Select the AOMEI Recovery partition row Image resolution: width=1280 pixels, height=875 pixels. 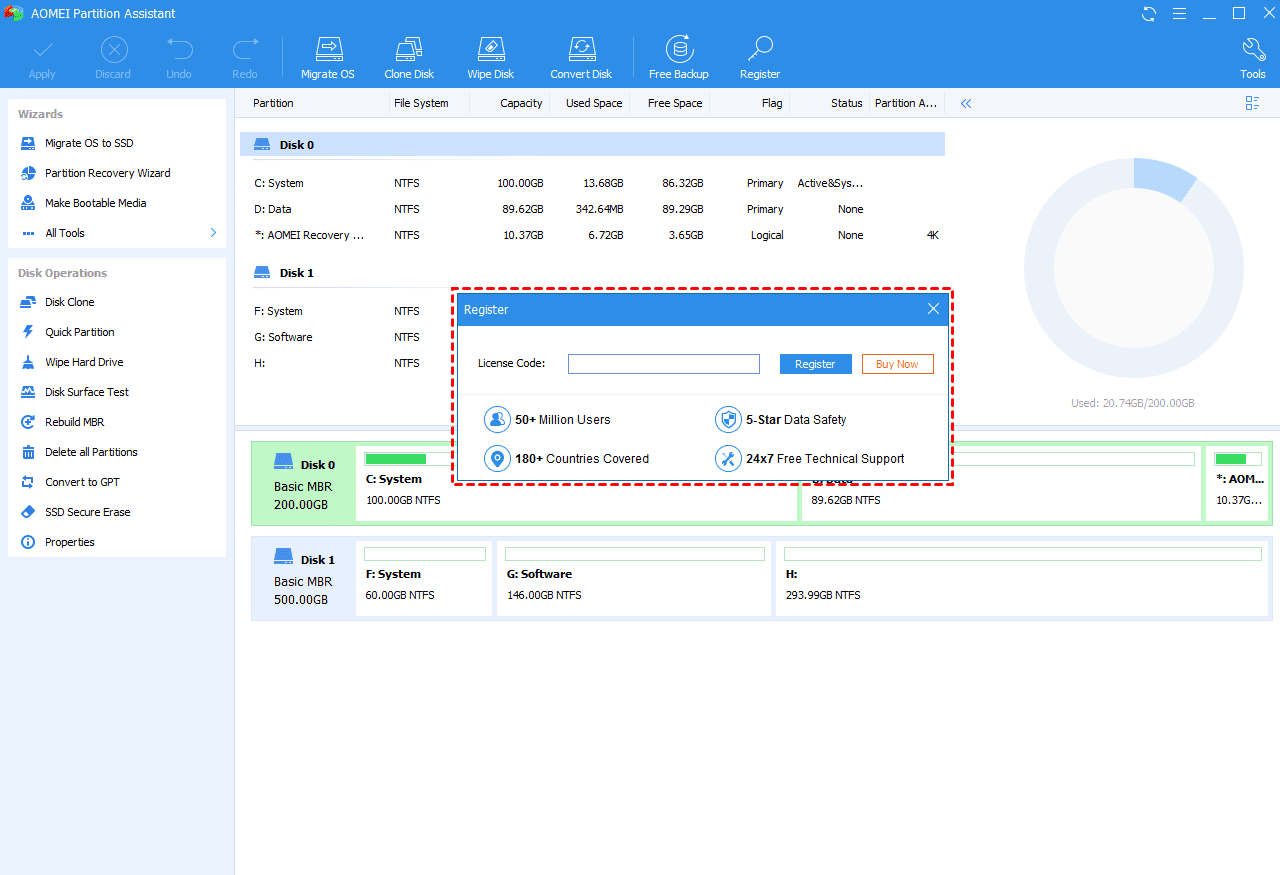592,235
